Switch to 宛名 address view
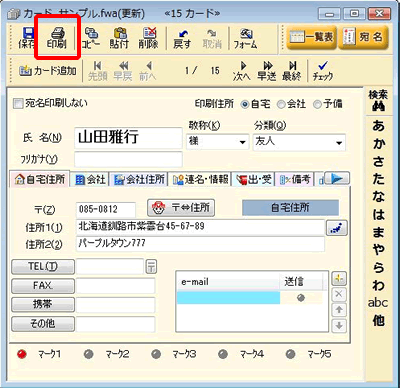This screenshot has width=400, height=388. [x=364, y=37]
